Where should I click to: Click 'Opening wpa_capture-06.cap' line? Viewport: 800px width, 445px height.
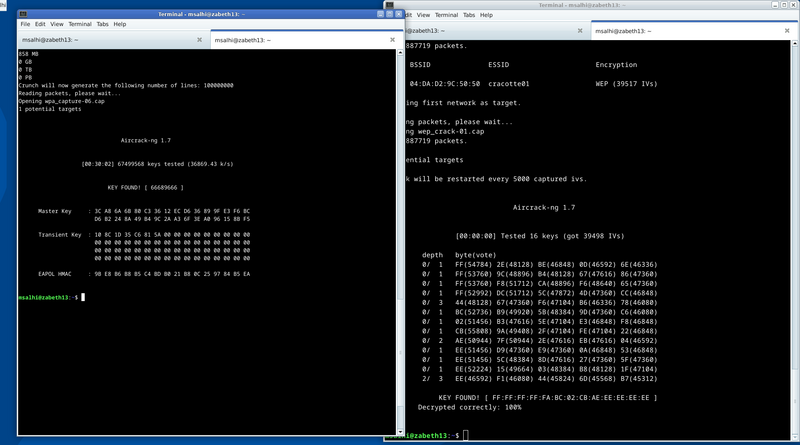(x=62, y=101)
